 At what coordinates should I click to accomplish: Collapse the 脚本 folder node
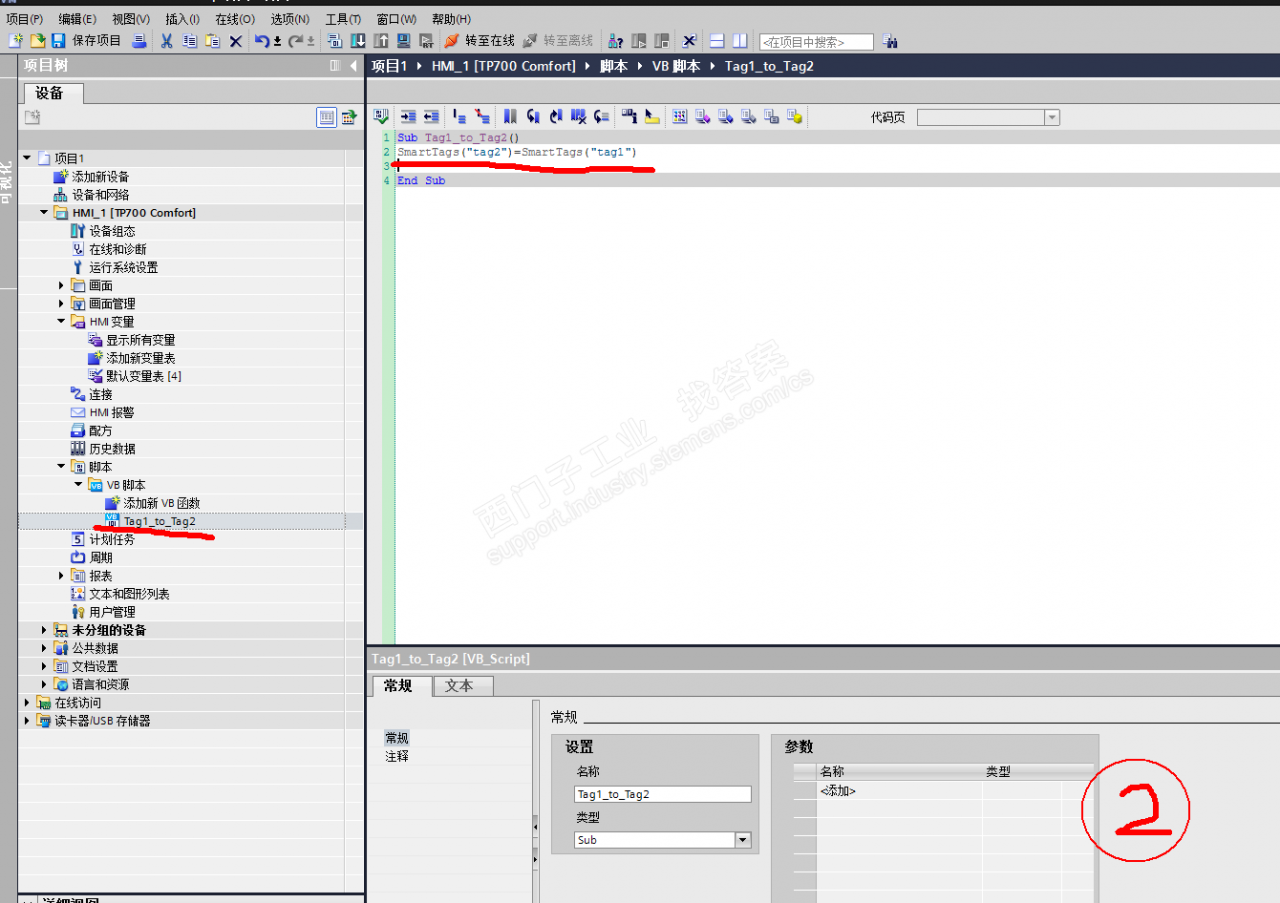[x=61, y=466]
